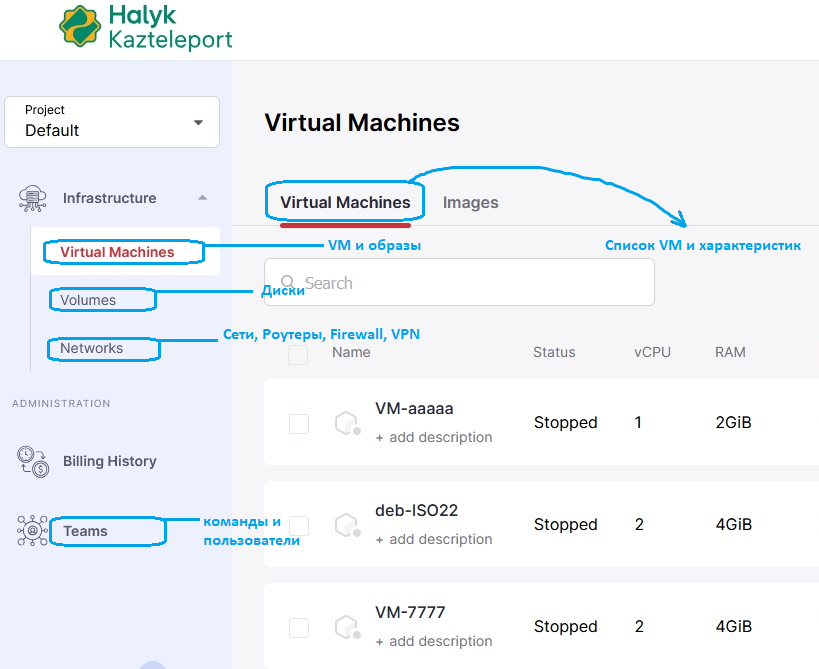The width and height of the screenshot is (819, 669).
Task: Click the deb-ISO22 machine icon
Action: [346, 525]
